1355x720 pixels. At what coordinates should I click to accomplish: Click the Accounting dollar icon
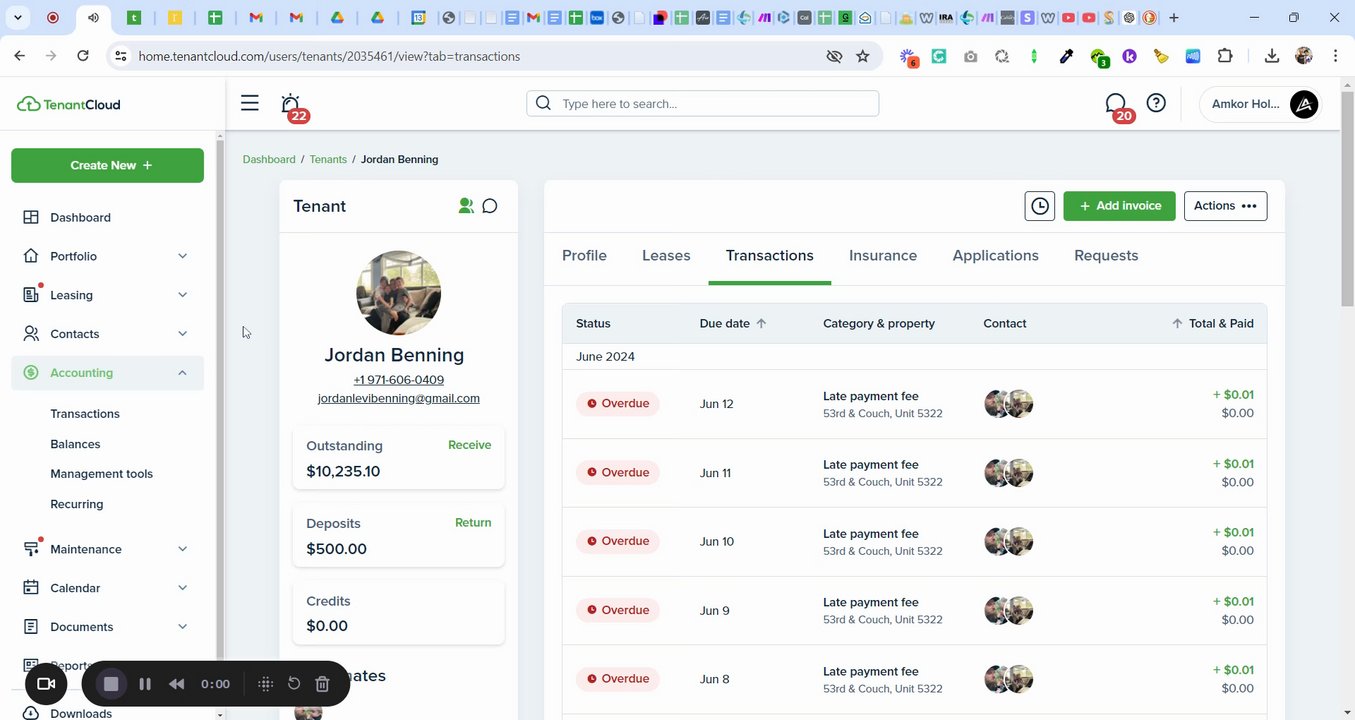click(31, 373)
